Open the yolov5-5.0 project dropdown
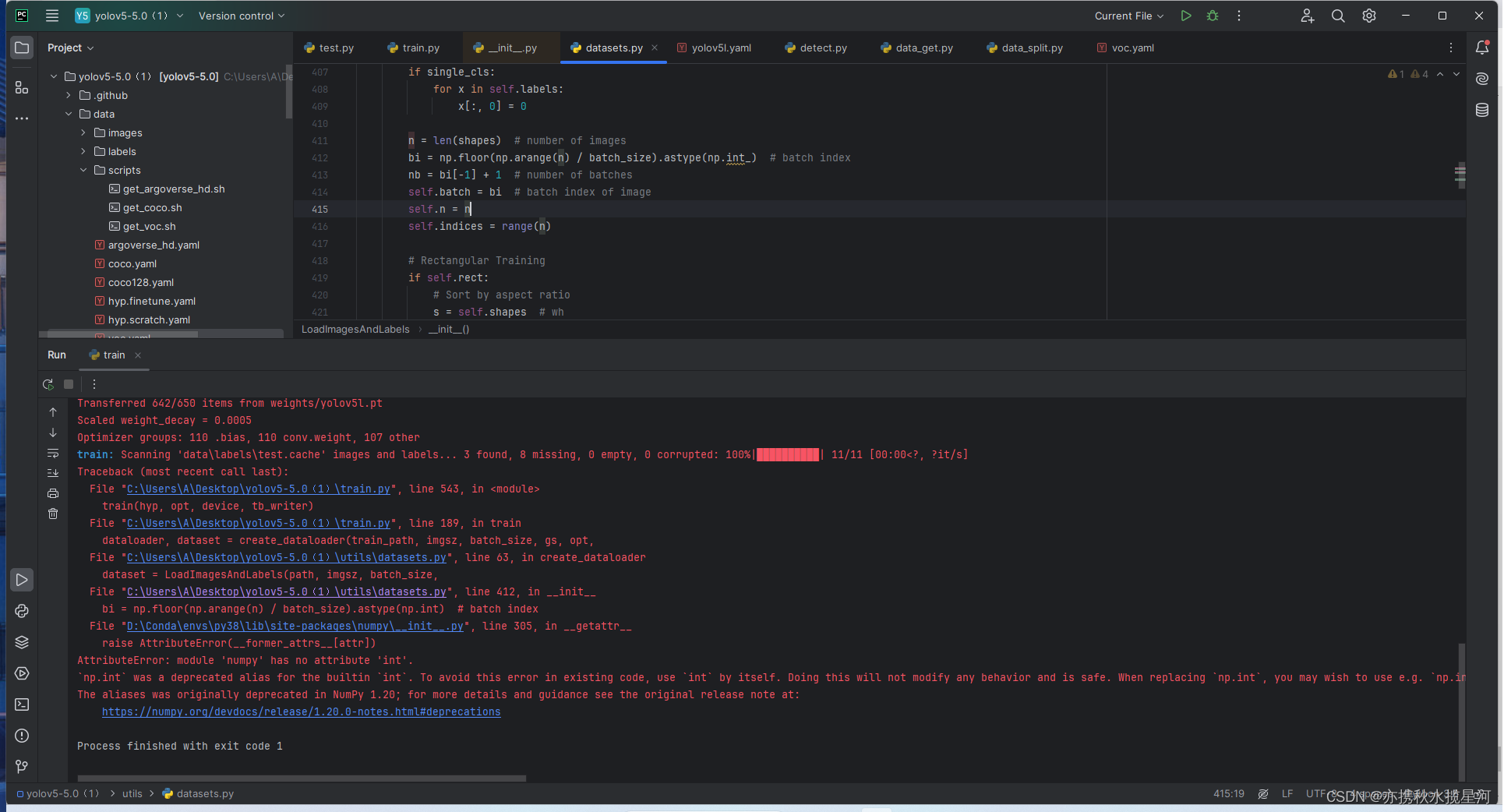 coord(129,16)
